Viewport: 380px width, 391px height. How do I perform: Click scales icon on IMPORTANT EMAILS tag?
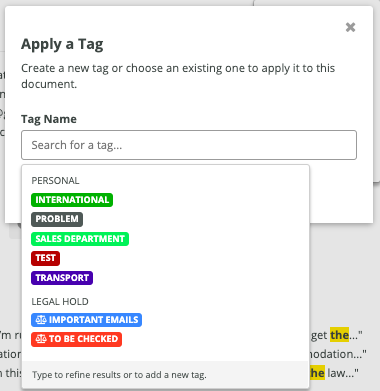(x=41, y=320)
